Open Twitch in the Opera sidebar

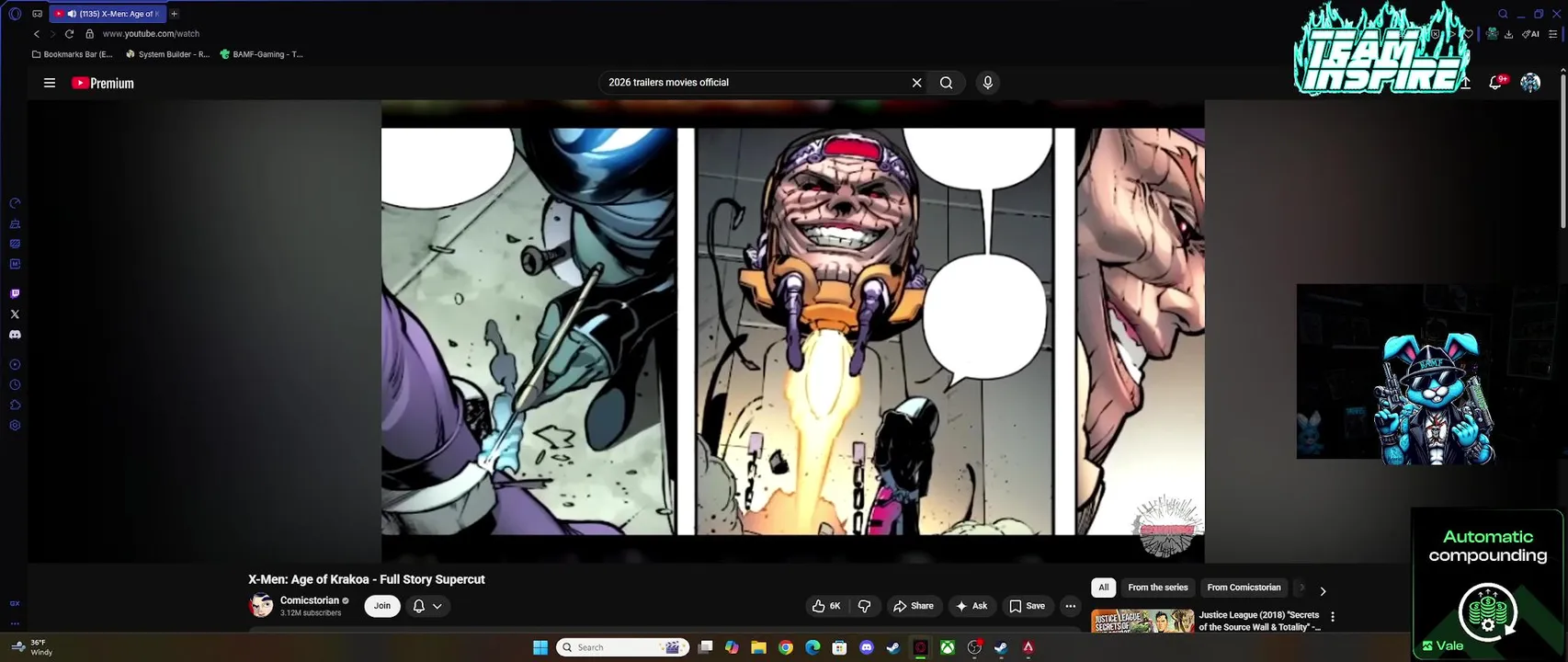pos(15,294)
